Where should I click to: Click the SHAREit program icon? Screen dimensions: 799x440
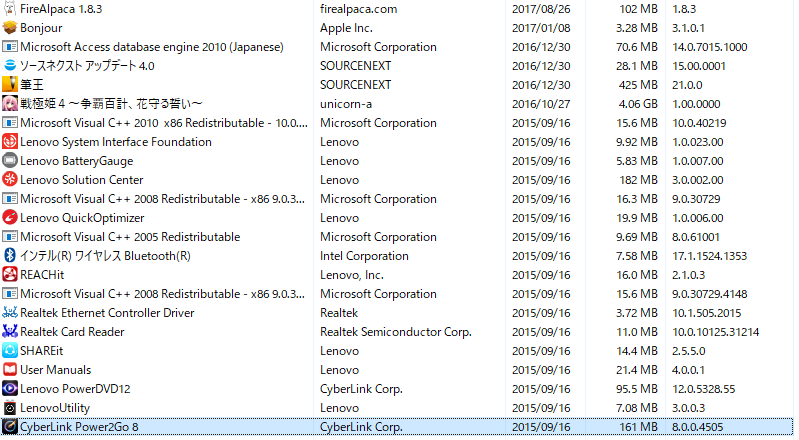[x=10, y=351]
